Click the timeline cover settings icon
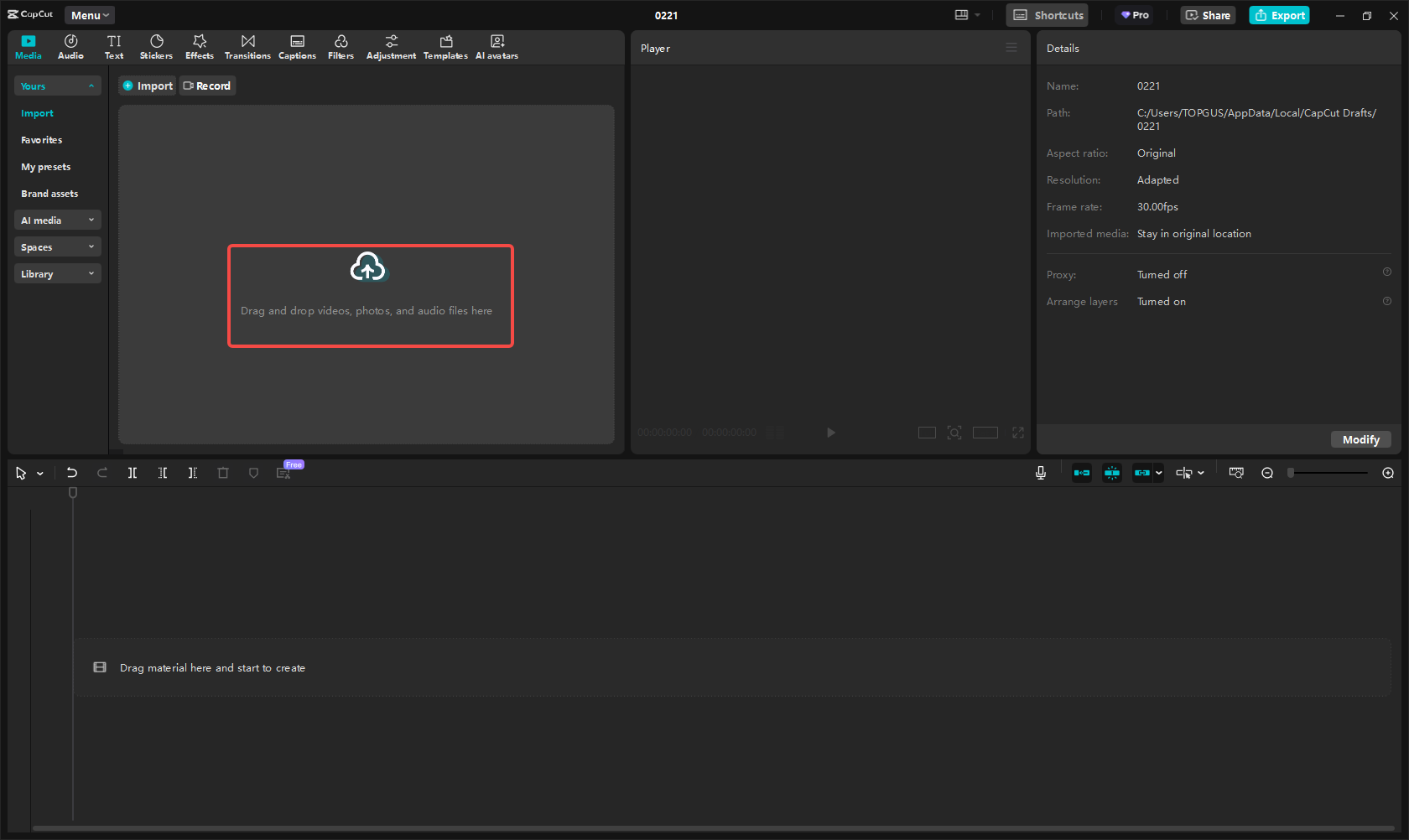 pos(1236,473)
